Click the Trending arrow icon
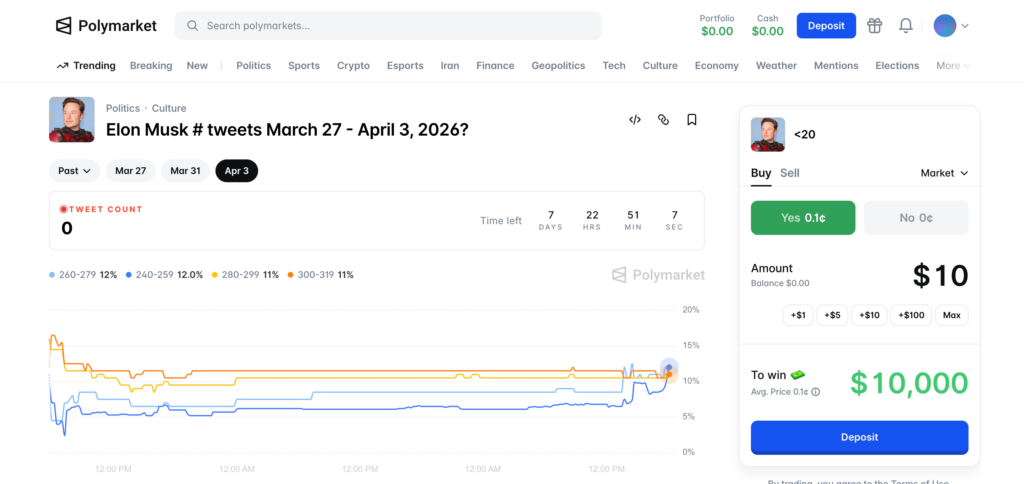This screenshot has width=1024, height=484. pyautogui.click(x=63, y=65)
